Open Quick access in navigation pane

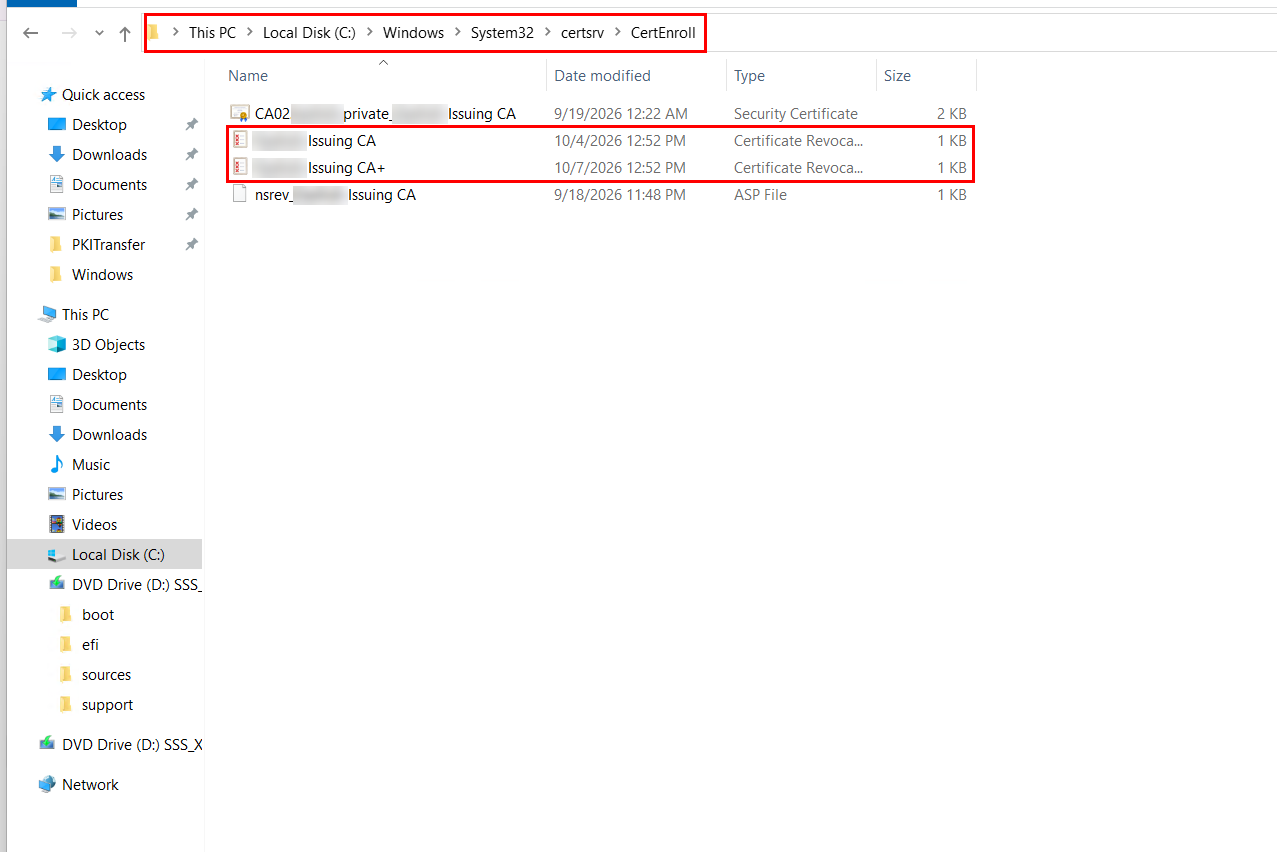tap(103, 95)
